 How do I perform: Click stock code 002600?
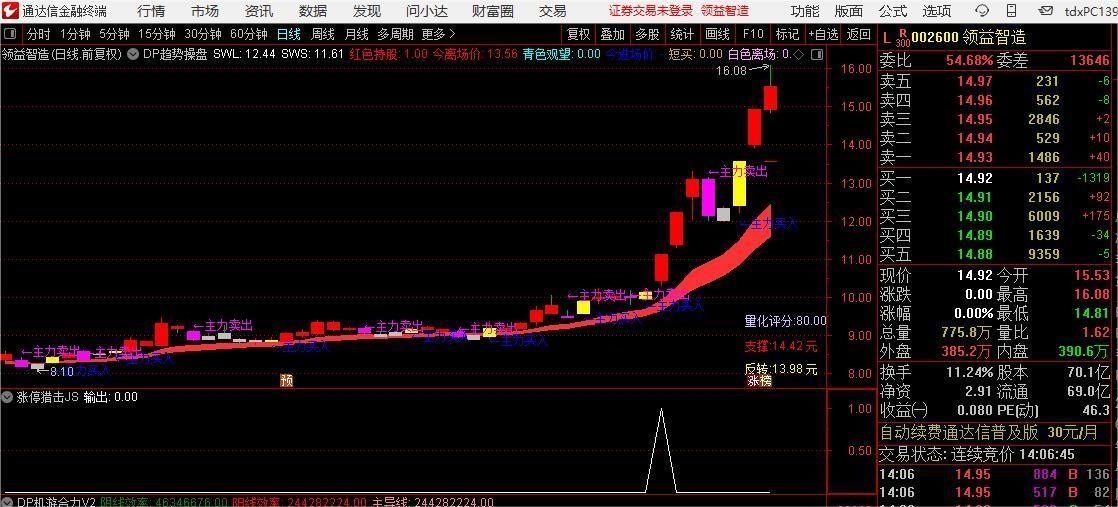point(933,36)
